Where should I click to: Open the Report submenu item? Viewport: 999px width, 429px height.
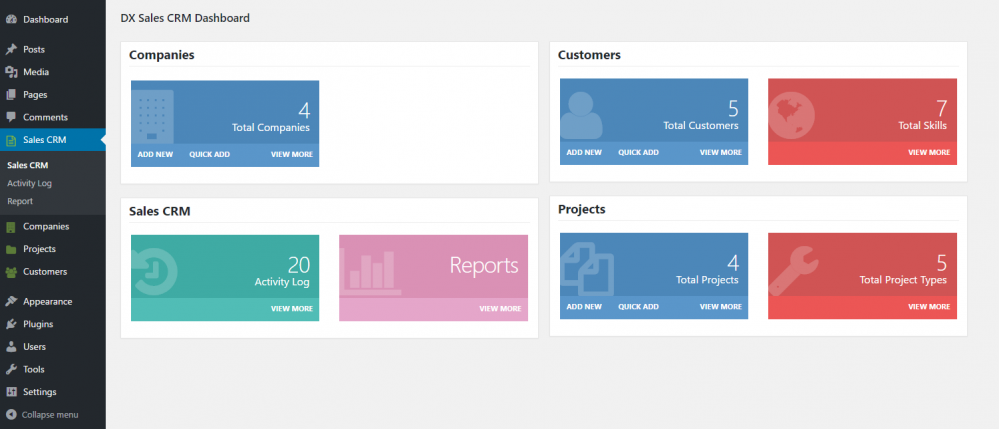[20, 201]
